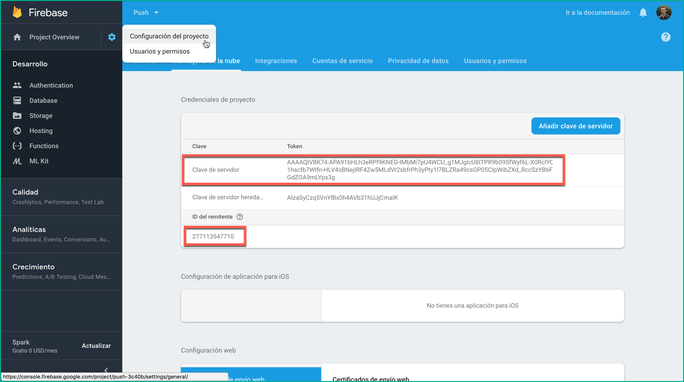This screenshot has height=382, width=684.
Task: Click the Hosting globe icon
Action: tap(17, 130)
